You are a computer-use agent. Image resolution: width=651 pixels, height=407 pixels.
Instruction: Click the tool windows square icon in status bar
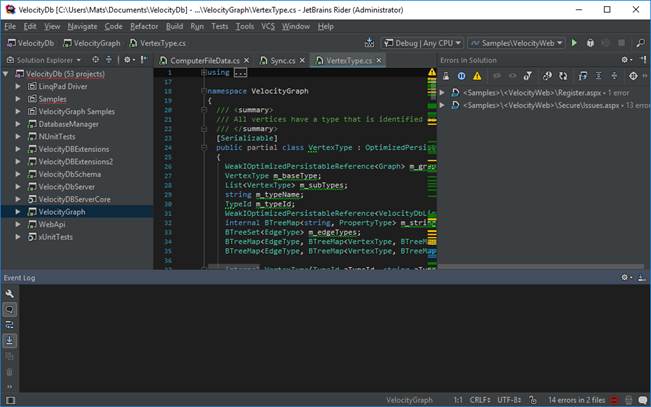coord(10,400)
